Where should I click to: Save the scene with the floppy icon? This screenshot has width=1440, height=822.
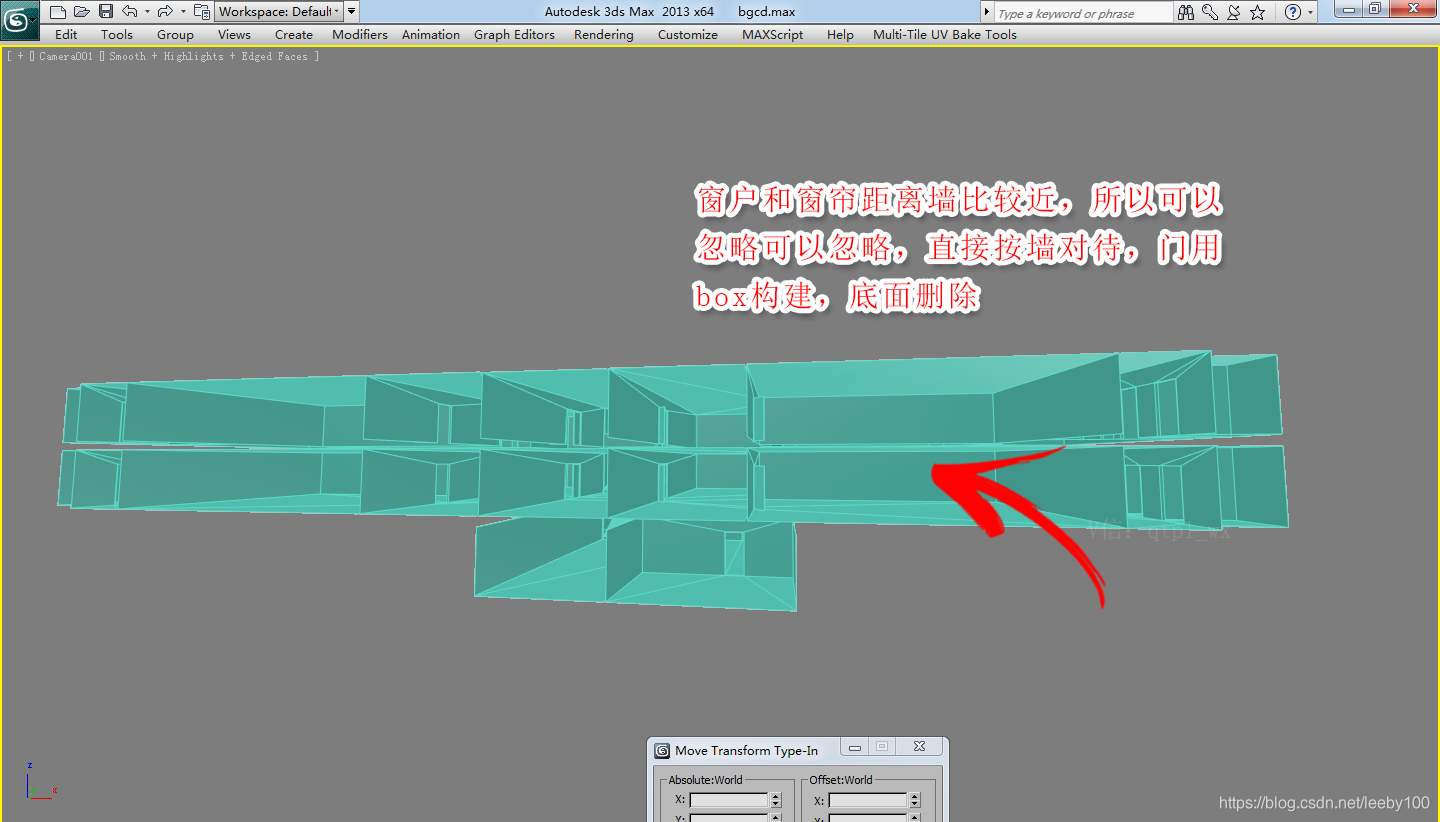tap(106, 12)
